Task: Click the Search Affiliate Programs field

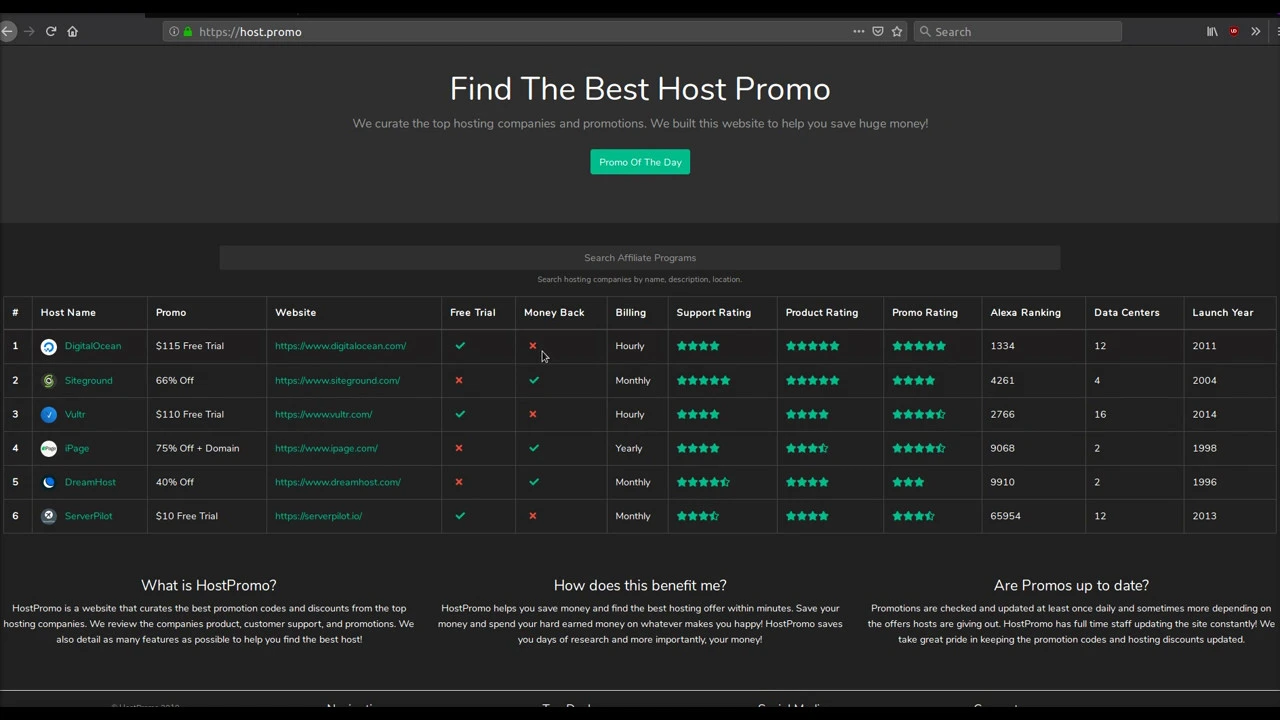Action: pos(640,258)
